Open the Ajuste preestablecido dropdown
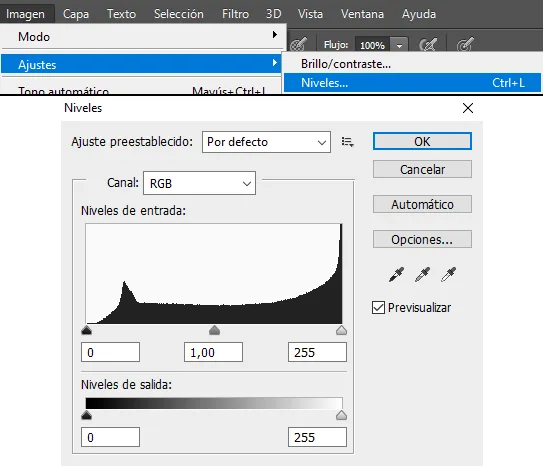The width and height of the screenshot is (543, 466). (x=266, y=142)
